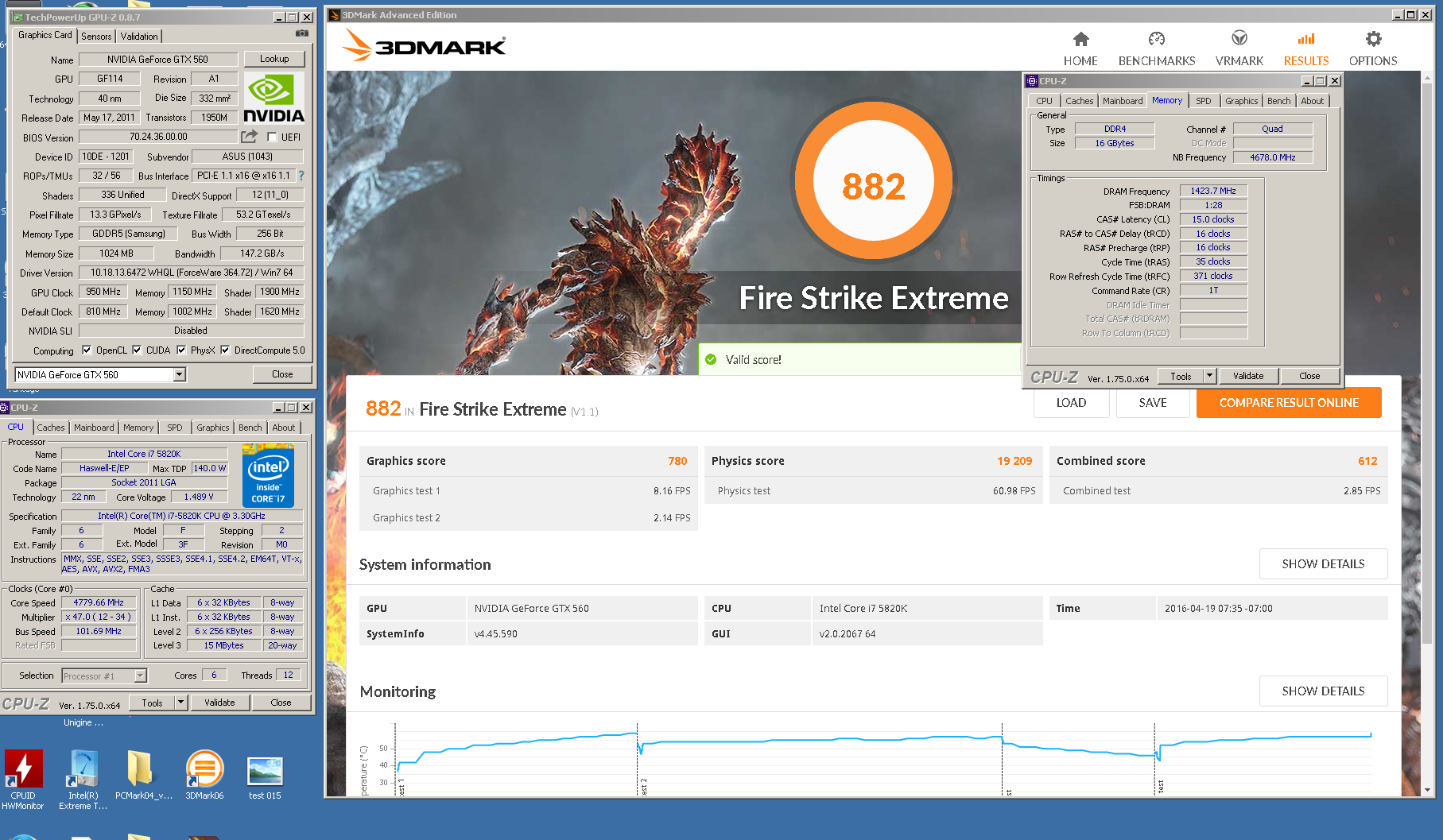Click the DRAM Frequency value 1423.7 MHz
Viewport: 1443px width, 840px height.
[1213, 191]
